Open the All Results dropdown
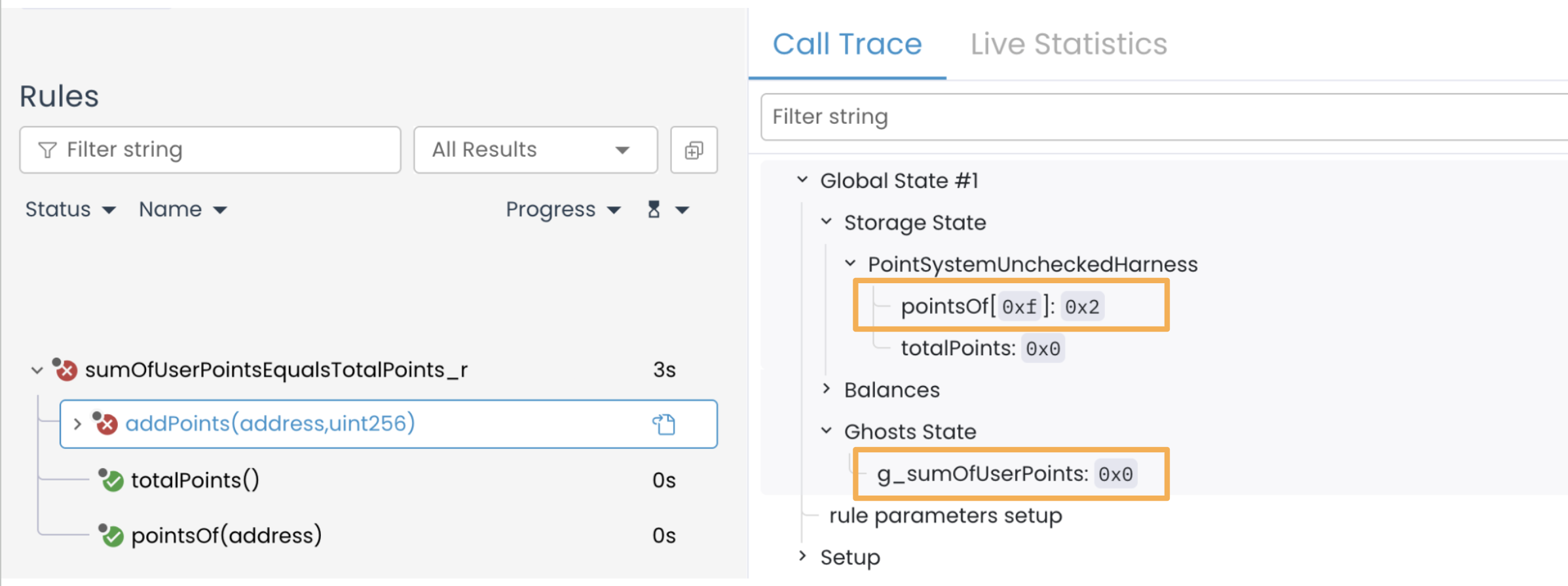The height and width of the screenshot is (586, 1568). [534, 150]
